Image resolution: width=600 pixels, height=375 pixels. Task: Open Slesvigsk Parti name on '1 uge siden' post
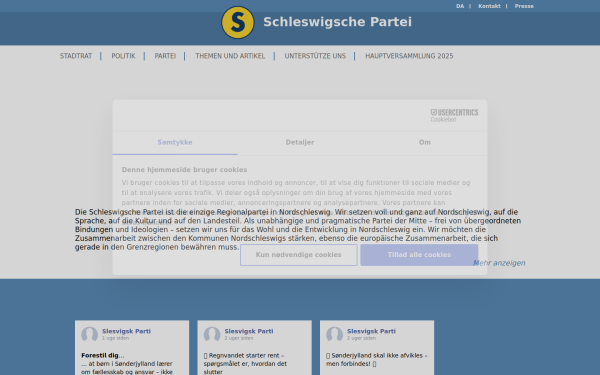(x=126, y=331)
